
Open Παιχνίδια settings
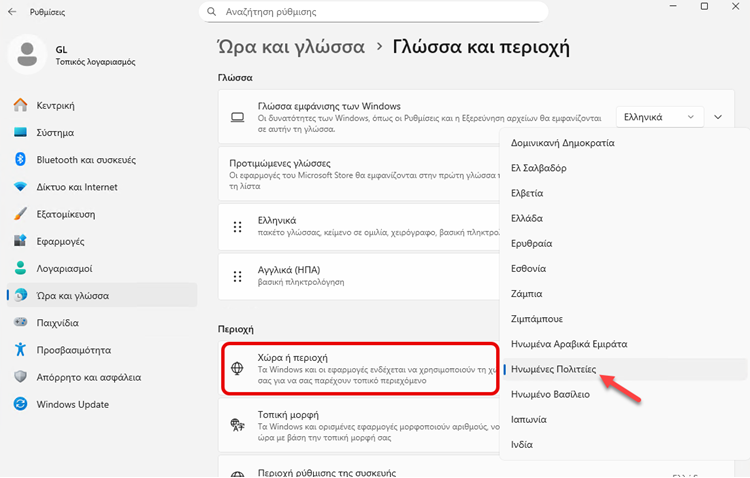pos(59,322)
